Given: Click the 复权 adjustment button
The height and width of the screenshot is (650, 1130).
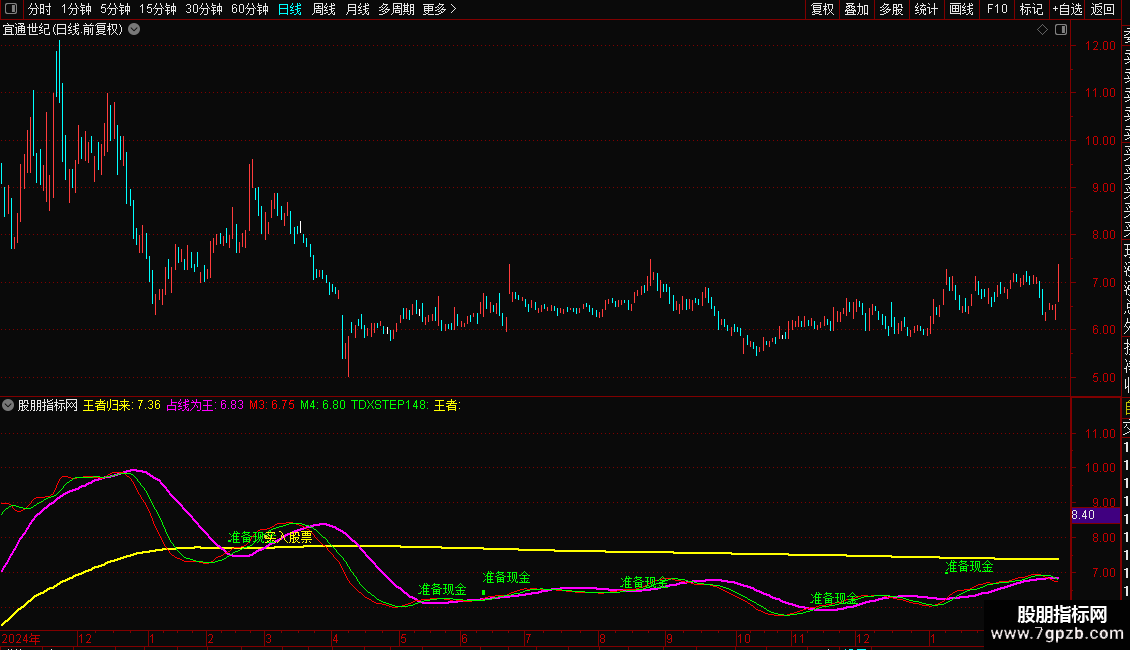Looking at the screenshot, I should click(823, 9).
